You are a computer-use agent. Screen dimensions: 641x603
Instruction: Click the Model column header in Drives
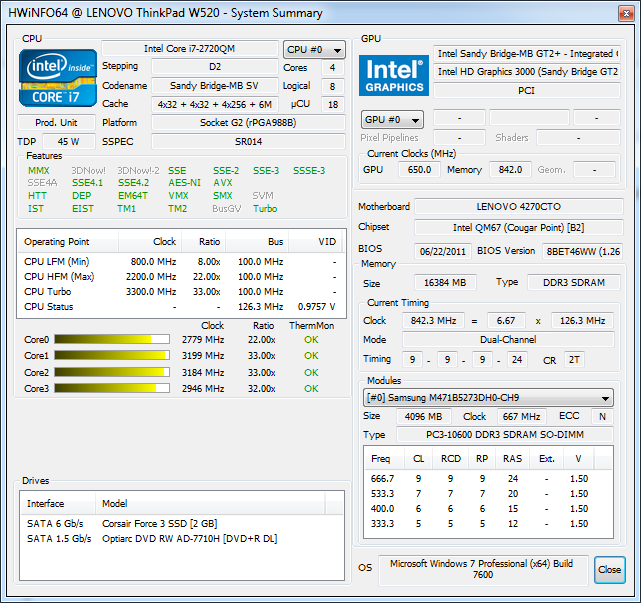coord(211,504)
